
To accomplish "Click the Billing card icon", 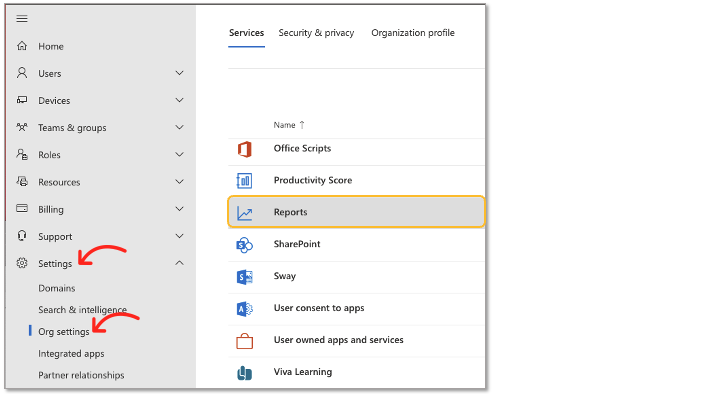I will (x=22, y=208).
